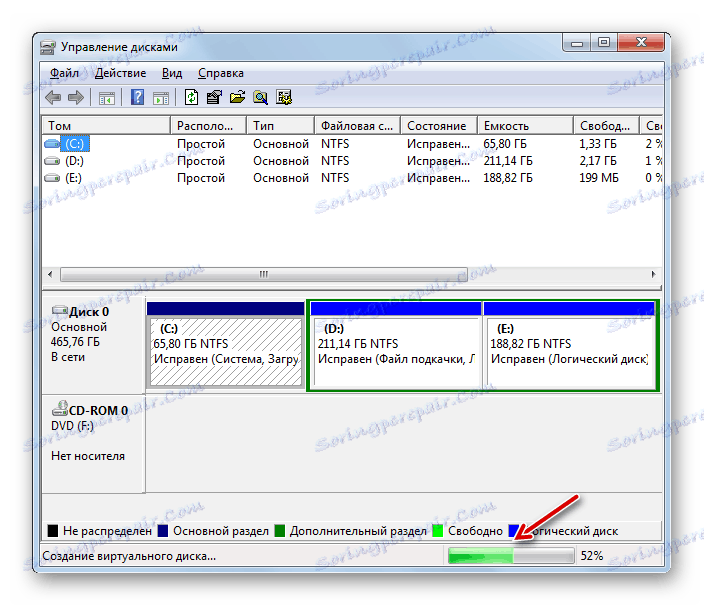Screen dimensions: 704x606
Task: Click the virtual disk creation progress bar
Action: pyautogui.click(x=511, y=556)
